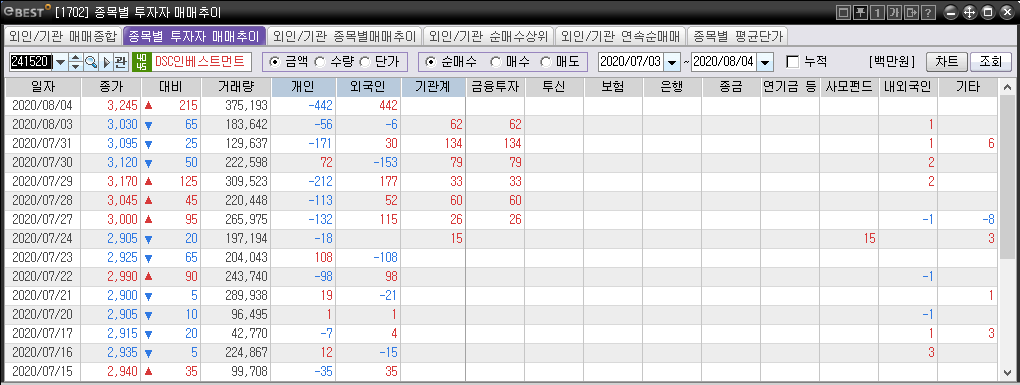Image resolution: width=1020 pixels, height=385 pixels.
Task: Click the export/send screen icon
Action: tap(911, 12)
